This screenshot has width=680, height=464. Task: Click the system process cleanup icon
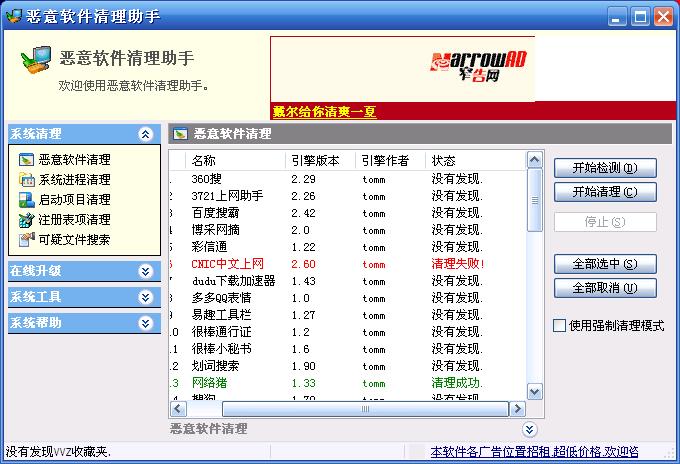(x=26, y=180)
